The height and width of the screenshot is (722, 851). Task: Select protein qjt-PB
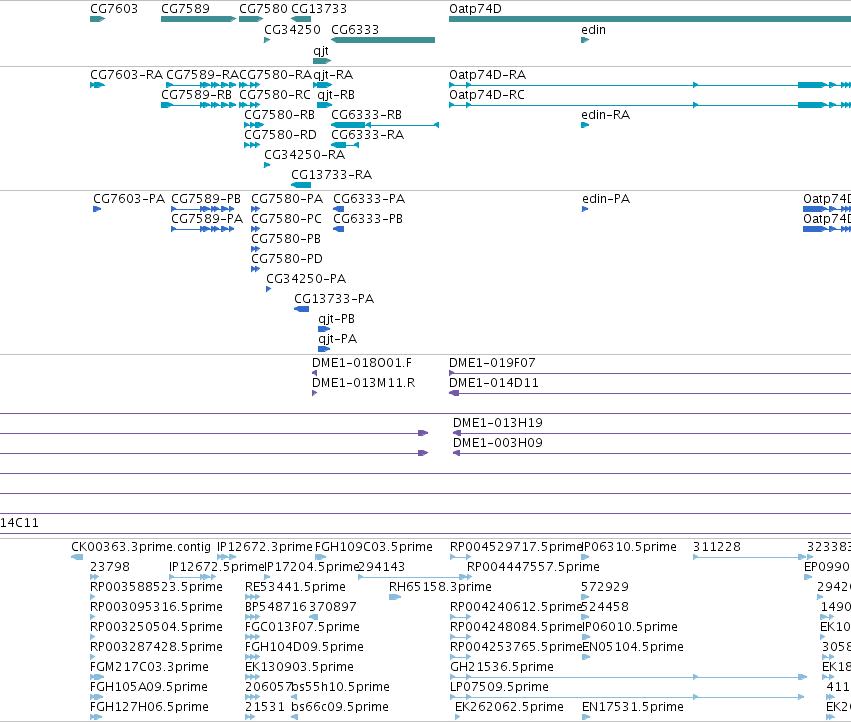(x=324, y=330)
